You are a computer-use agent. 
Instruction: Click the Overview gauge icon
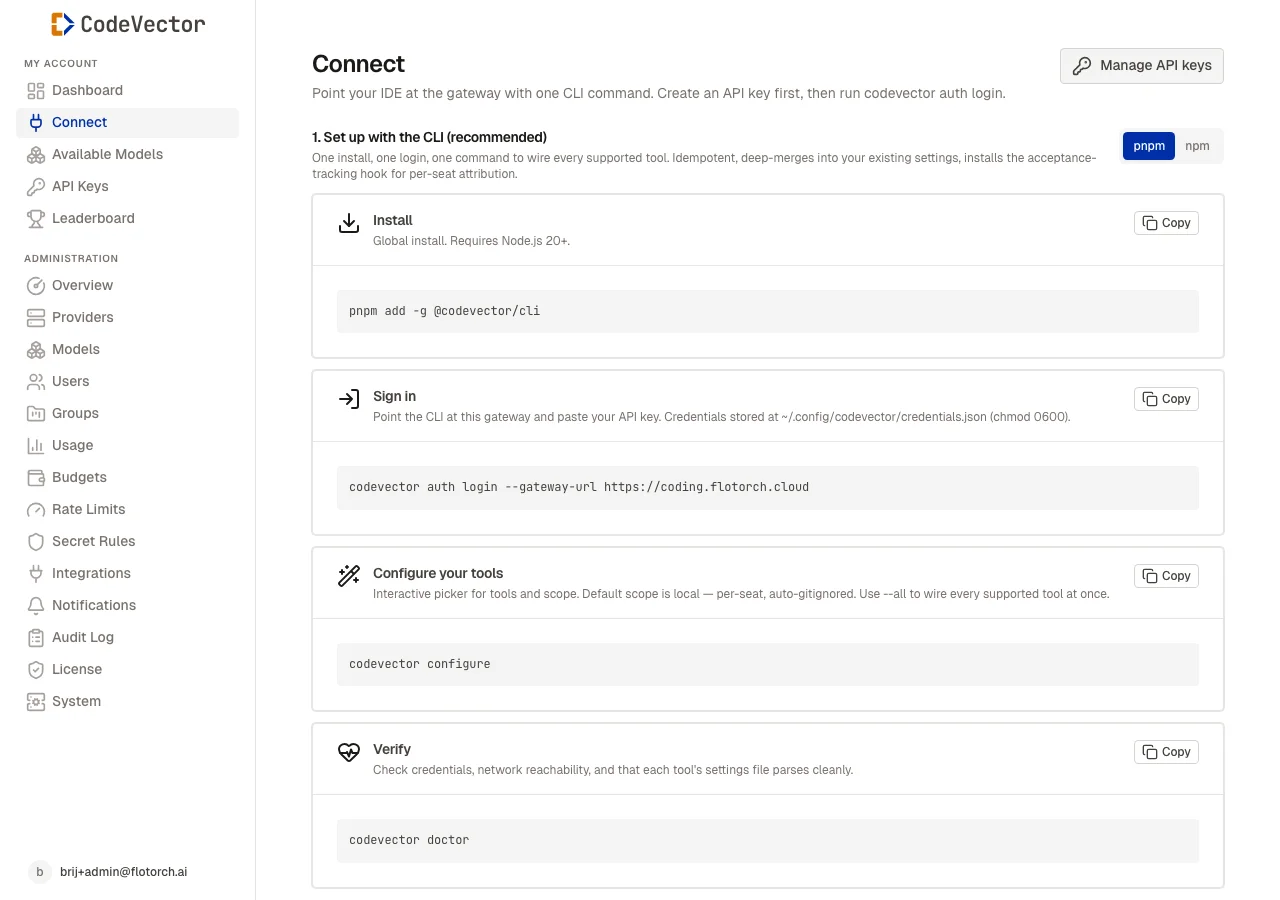(36, 286)
